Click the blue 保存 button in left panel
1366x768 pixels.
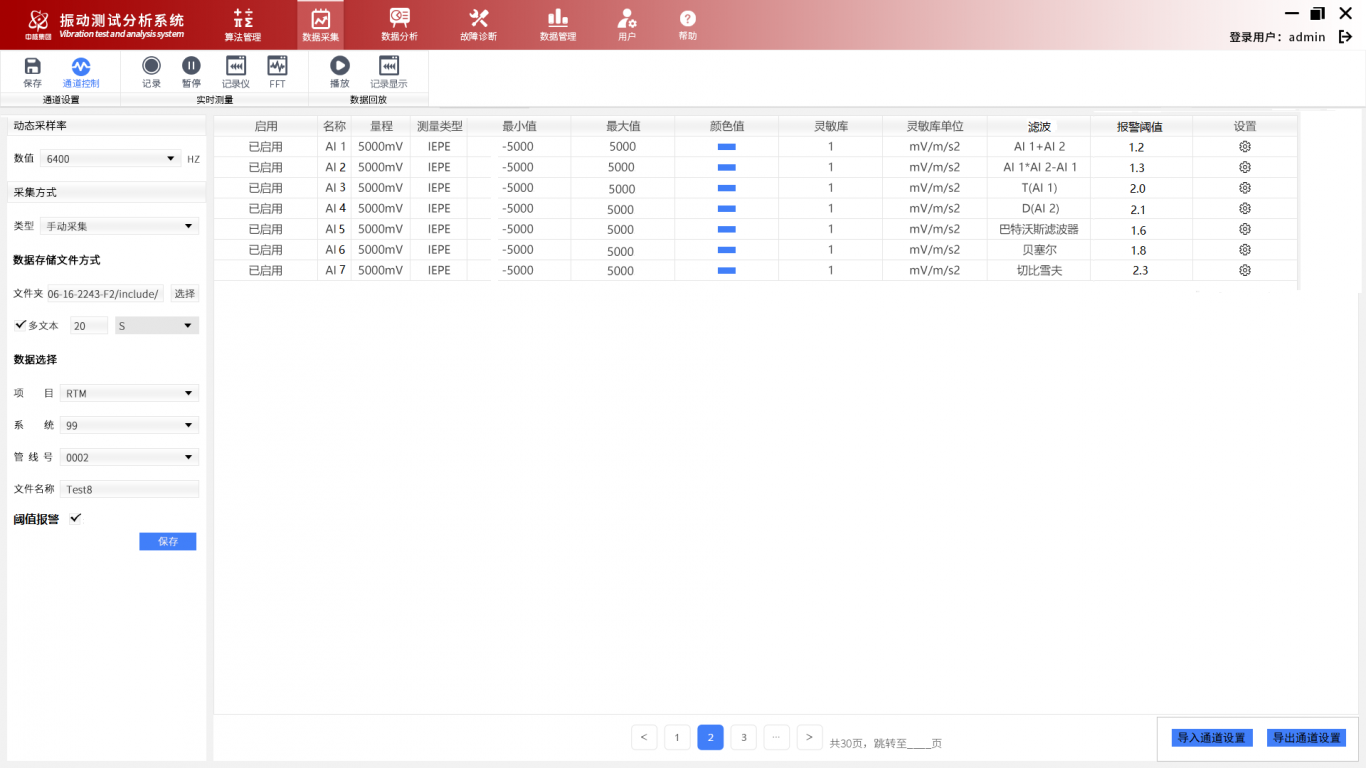(x=168, y=541)
